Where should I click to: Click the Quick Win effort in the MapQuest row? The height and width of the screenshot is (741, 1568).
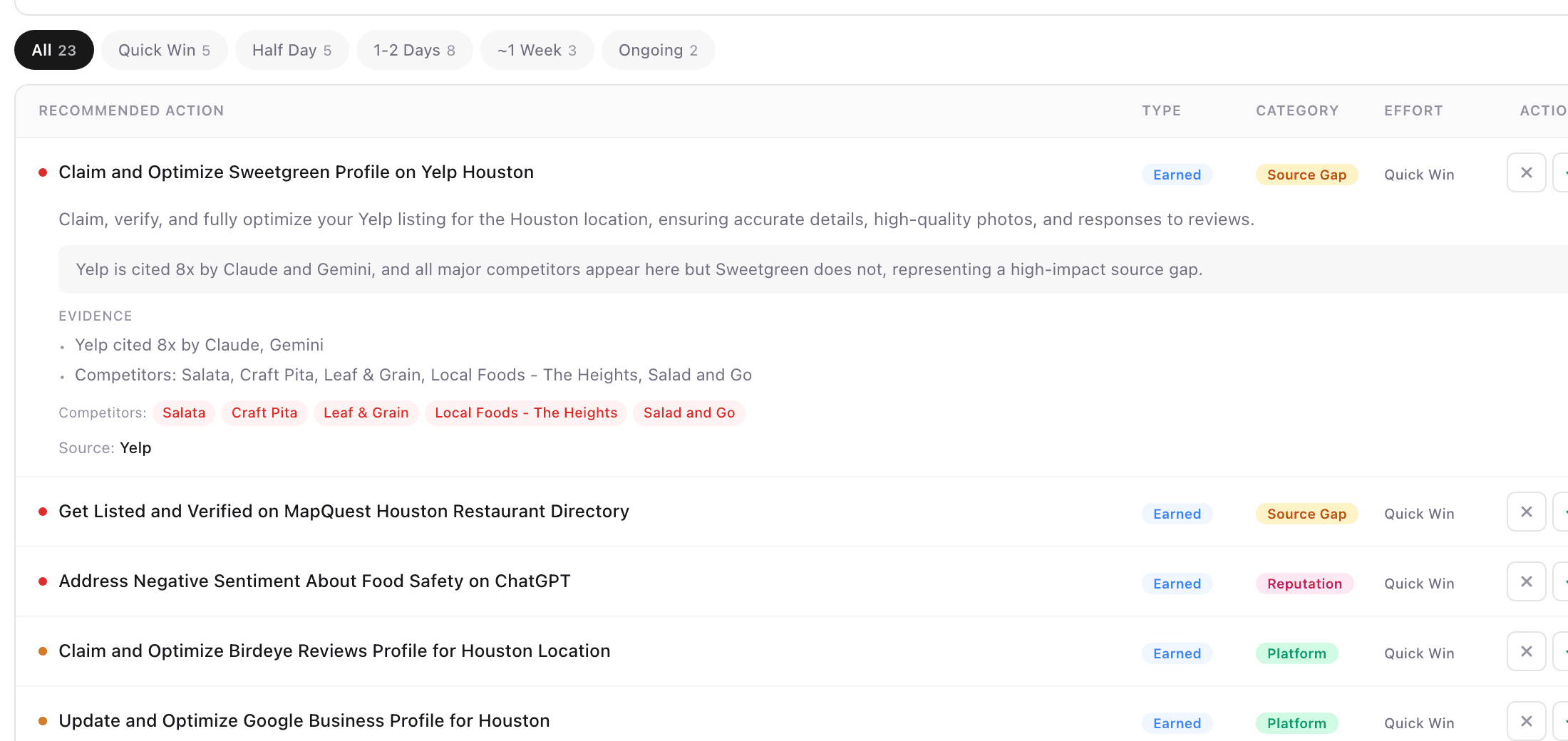coord(1419,514)
